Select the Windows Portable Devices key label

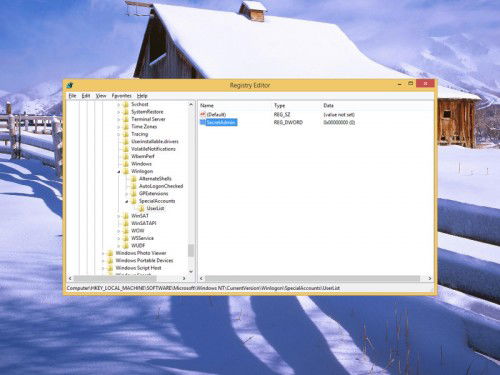144,260
